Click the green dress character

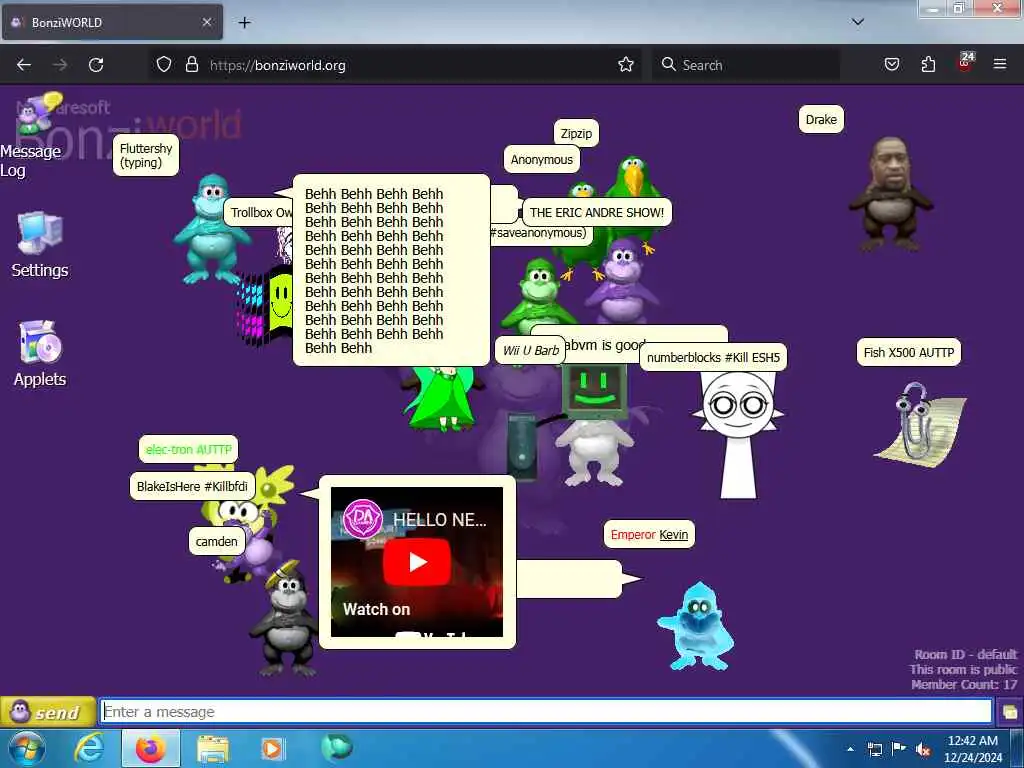tap(441, 398)
